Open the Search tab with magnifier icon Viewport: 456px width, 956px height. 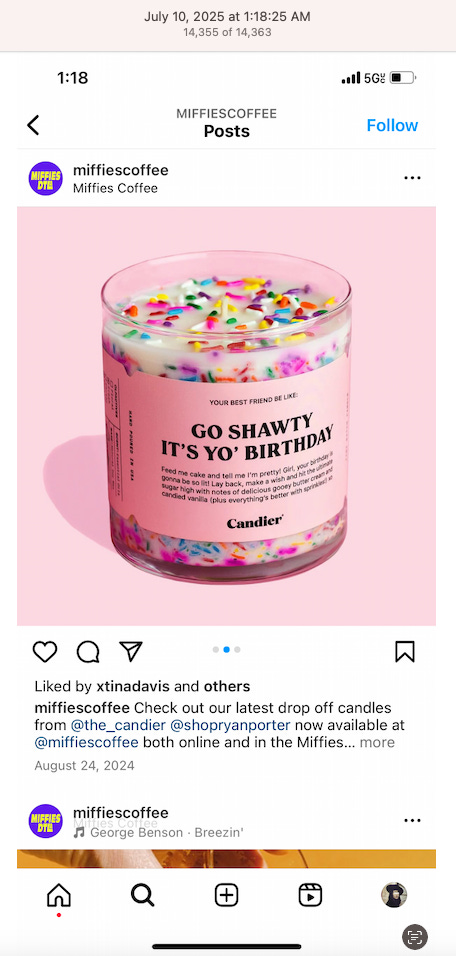[x=143, y=895]
